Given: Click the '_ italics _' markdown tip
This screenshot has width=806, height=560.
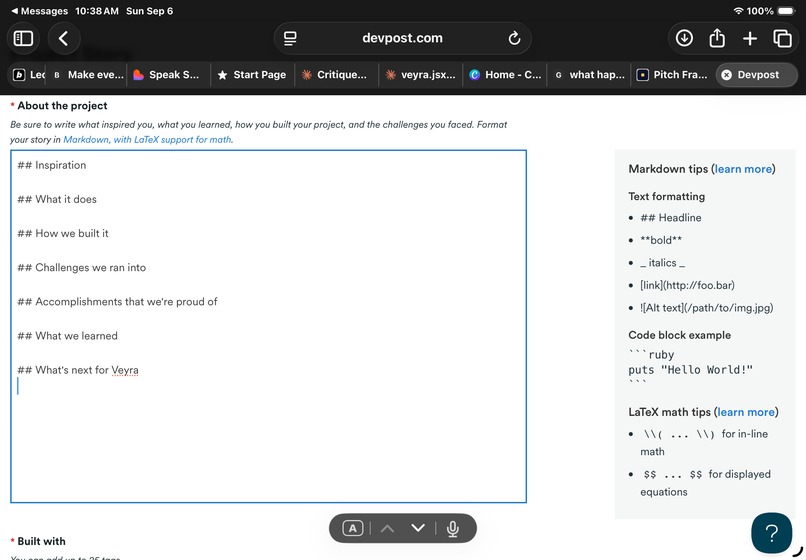Looking at the screenshot, I should [663, 263].
